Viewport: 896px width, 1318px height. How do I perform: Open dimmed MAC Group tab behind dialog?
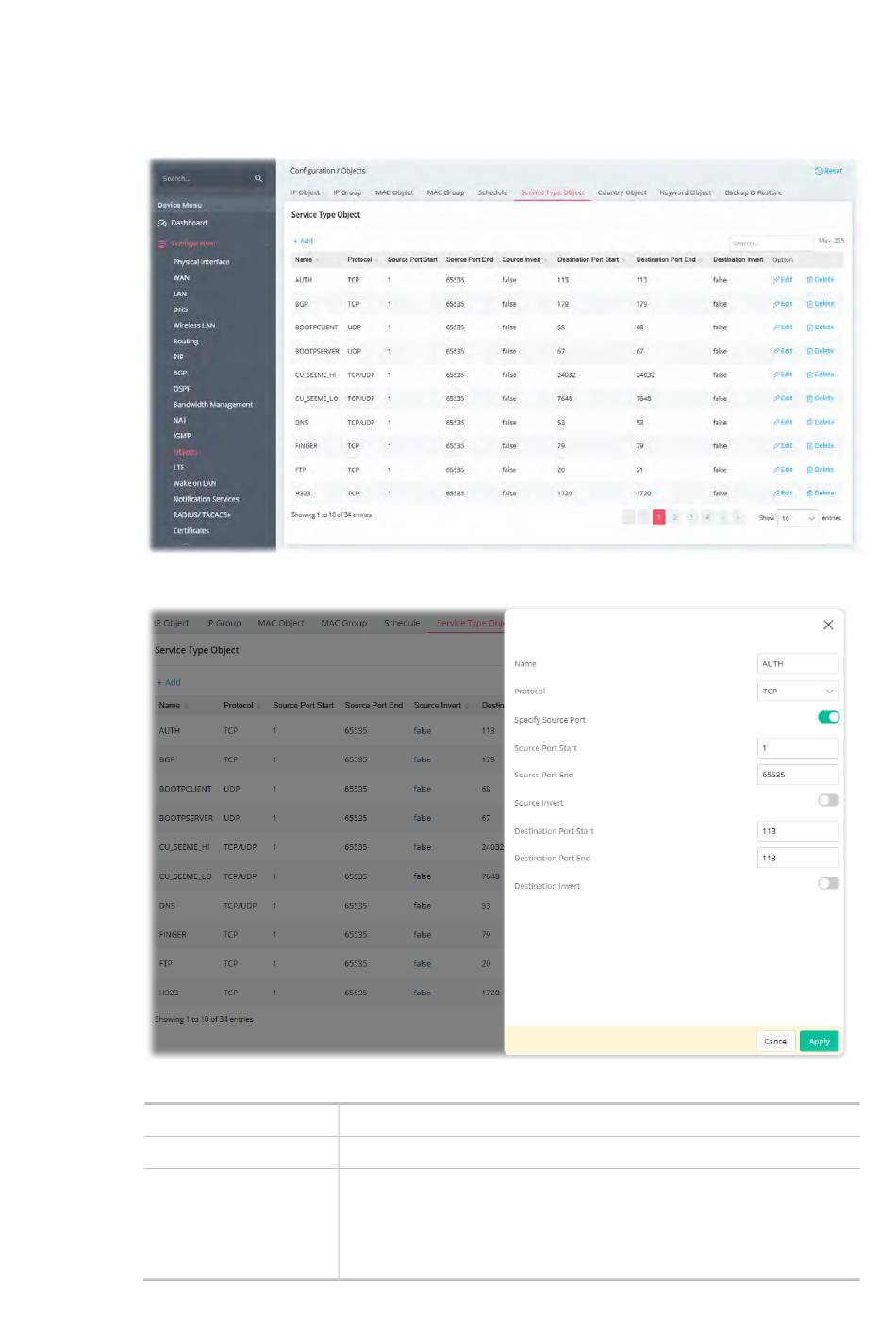point(343,623)
